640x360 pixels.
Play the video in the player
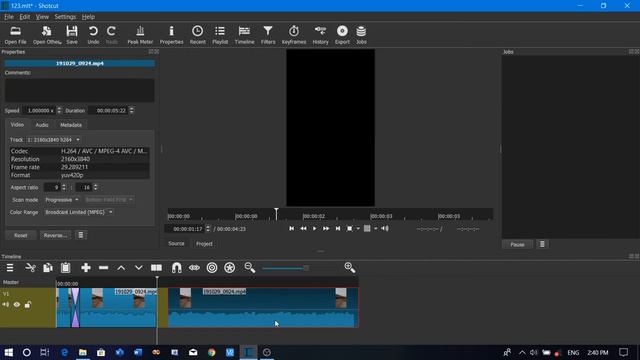[x=314, y=229]
